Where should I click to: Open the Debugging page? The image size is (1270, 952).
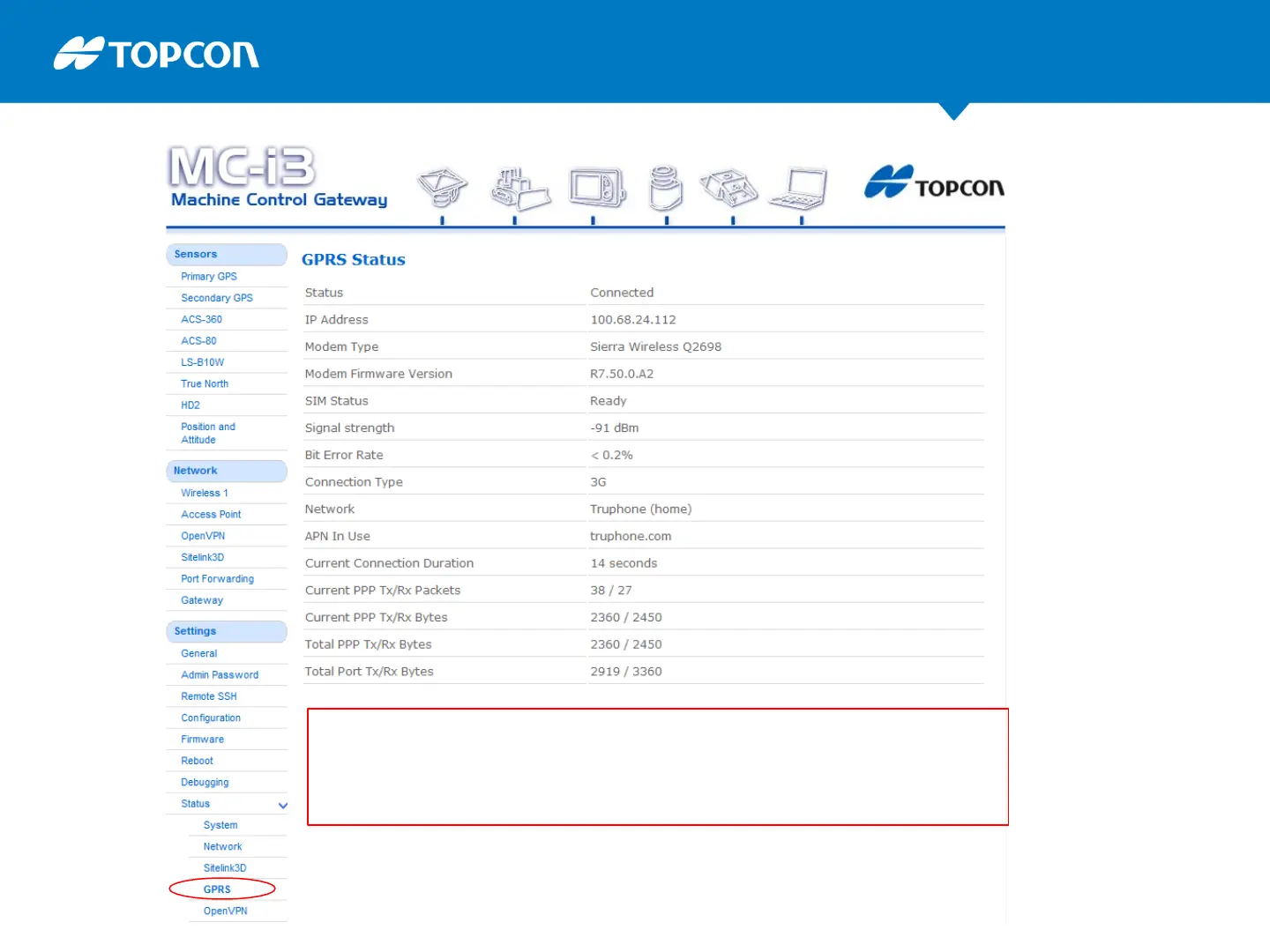pos(205,782)
